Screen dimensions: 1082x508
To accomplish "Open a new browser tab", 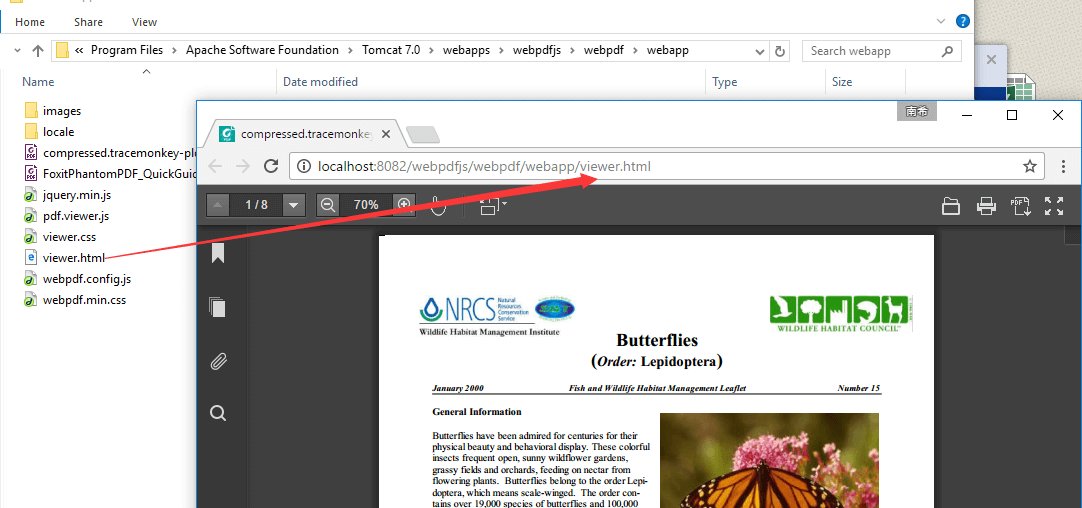I will pyautogui.click(x=422, y=135).
